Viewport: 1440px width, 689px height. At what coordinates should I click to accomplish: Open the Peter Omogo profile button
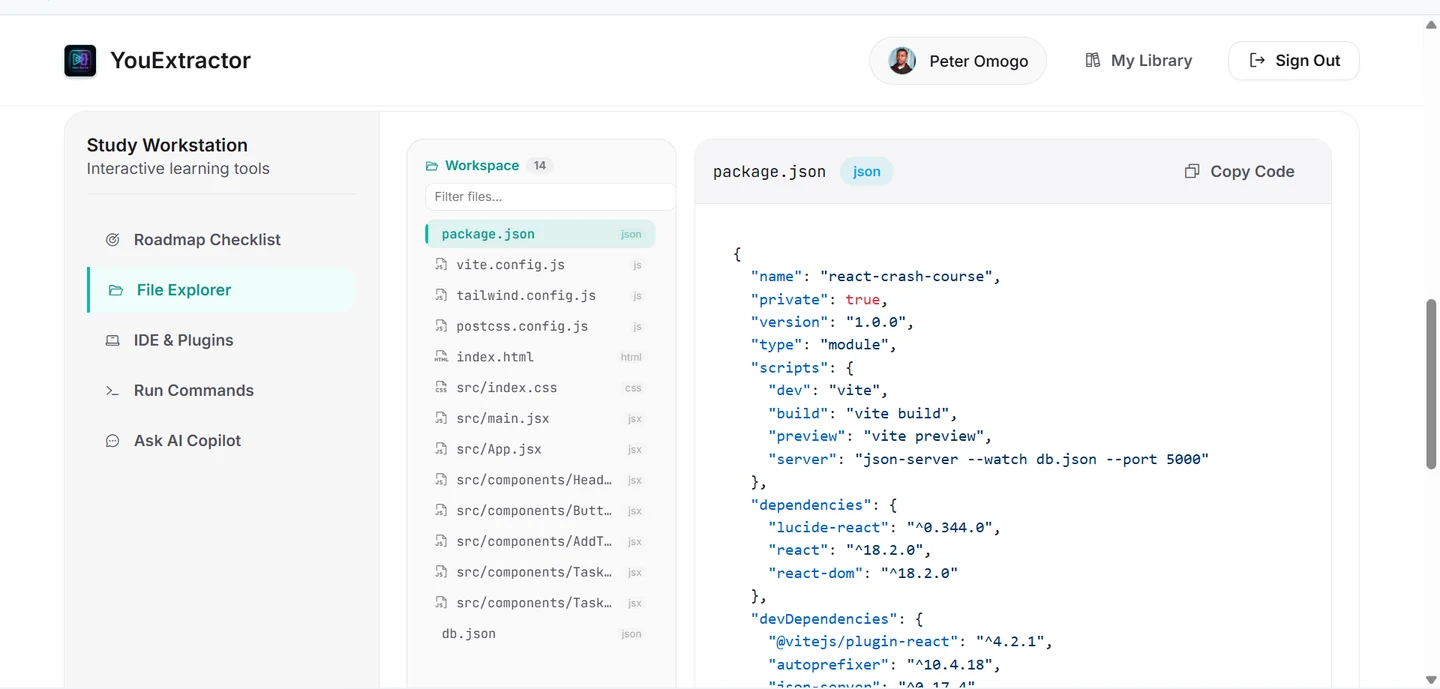click(x=958, y=61)
